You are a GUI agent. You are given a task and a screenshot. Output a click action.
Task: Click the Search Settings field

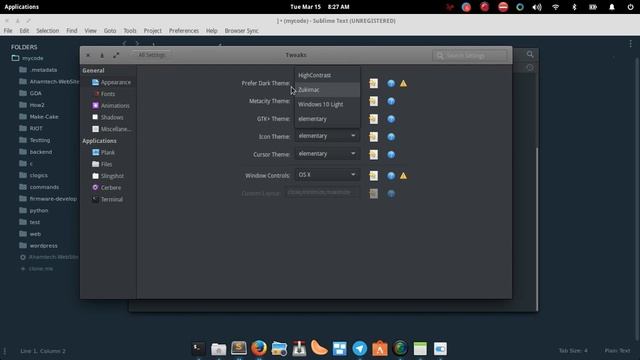click(470, 55)
